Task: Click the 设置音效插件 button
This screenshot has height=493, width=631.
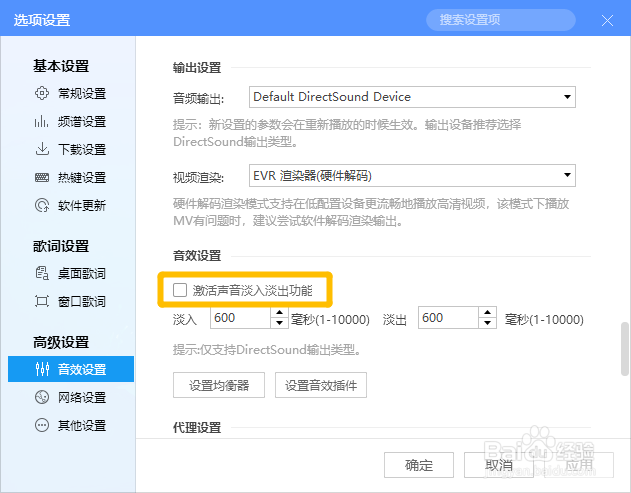Action: pyautogui.click(x=321, y=385)
